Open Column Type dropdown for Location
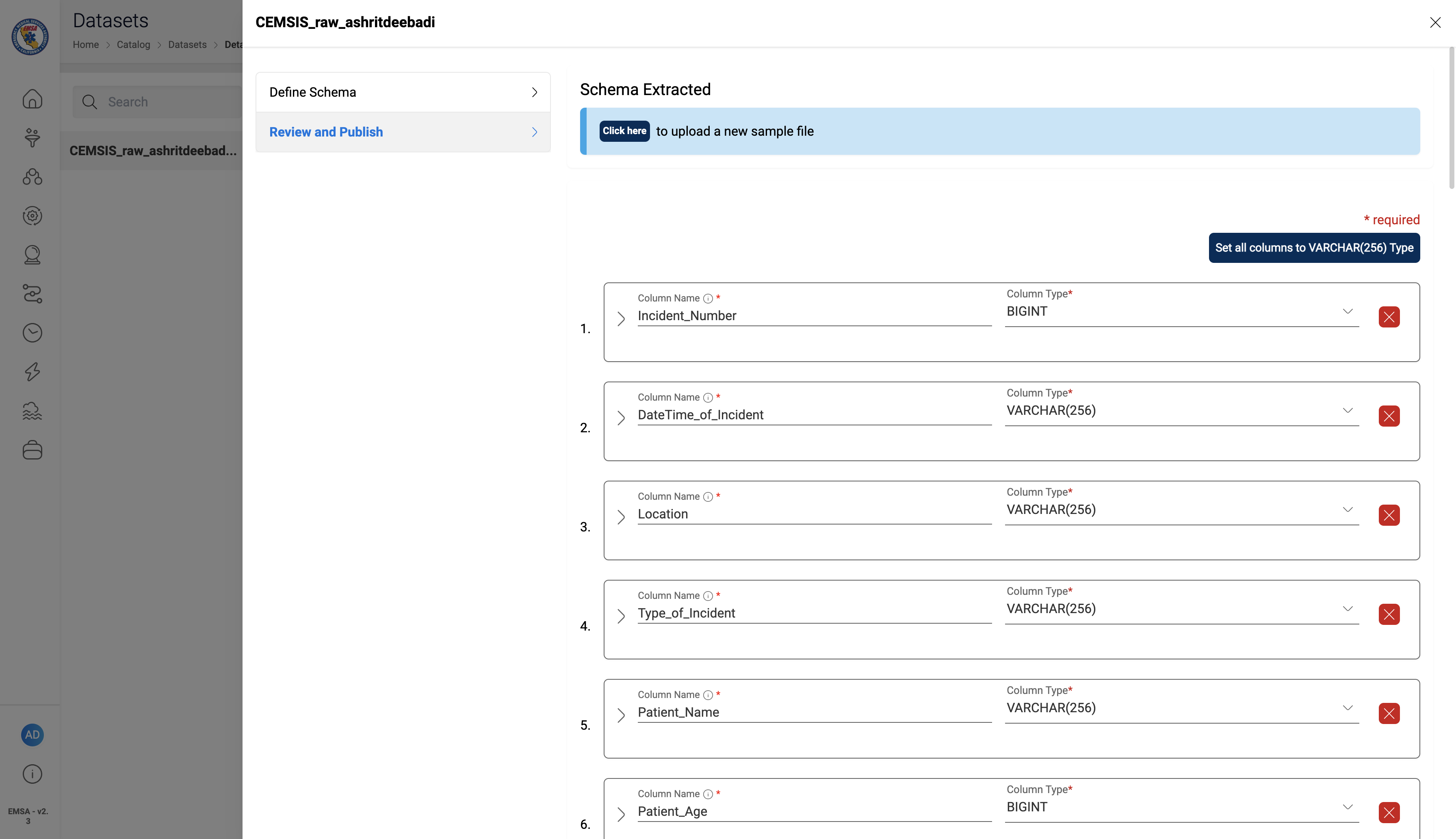Image resolution: width=1456 pixels, height=839 pixels. click(1181, 510)
